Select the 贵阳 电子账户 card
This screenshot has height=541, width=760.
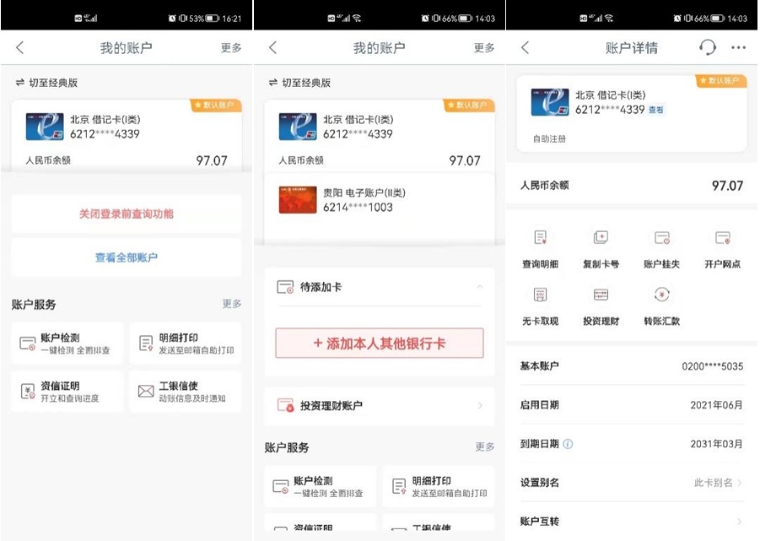[x=379, y=200]
